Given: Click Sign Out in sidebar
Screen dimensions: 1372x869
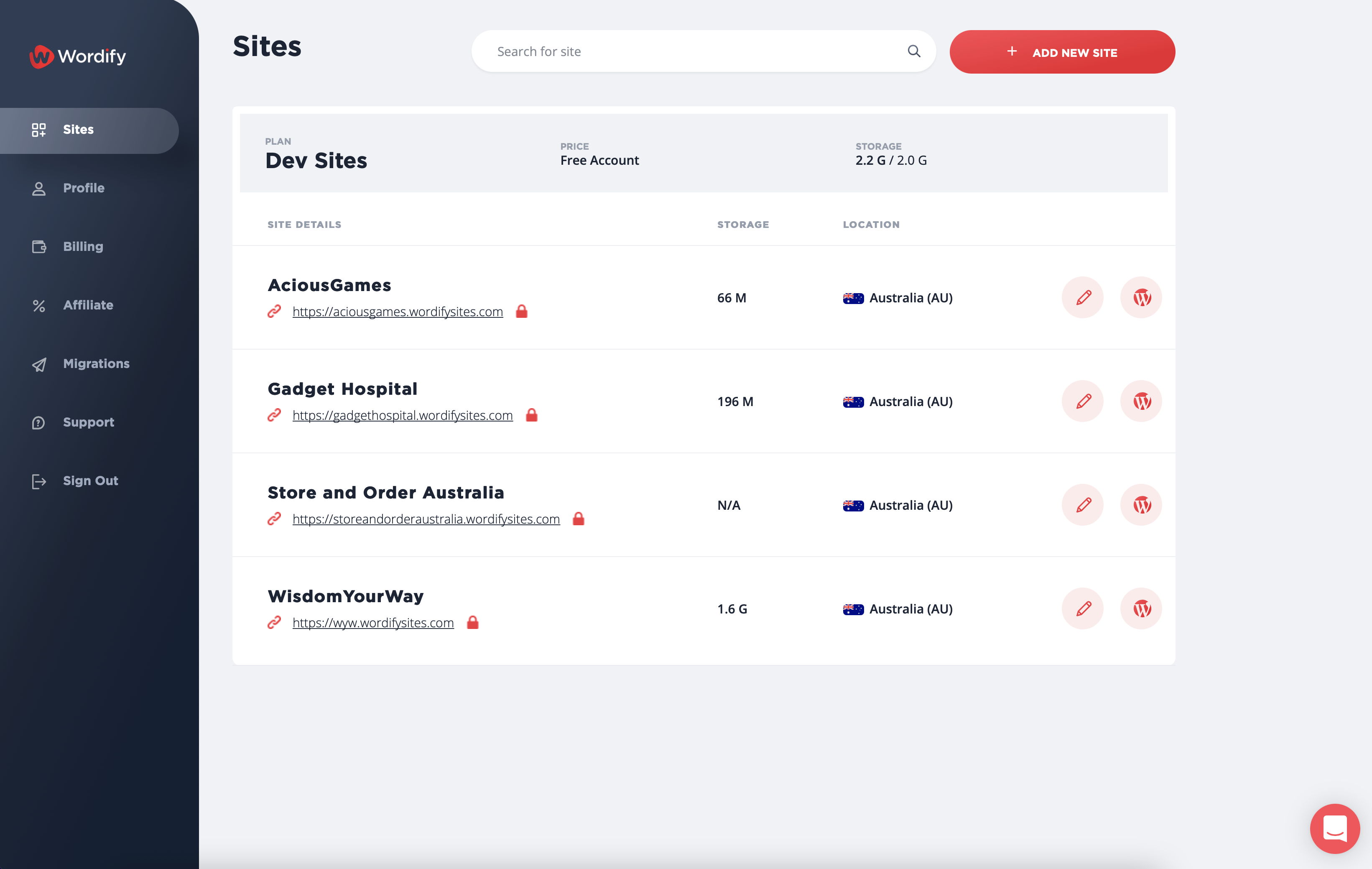Looking at the screenshot, I should coord(91,481).
